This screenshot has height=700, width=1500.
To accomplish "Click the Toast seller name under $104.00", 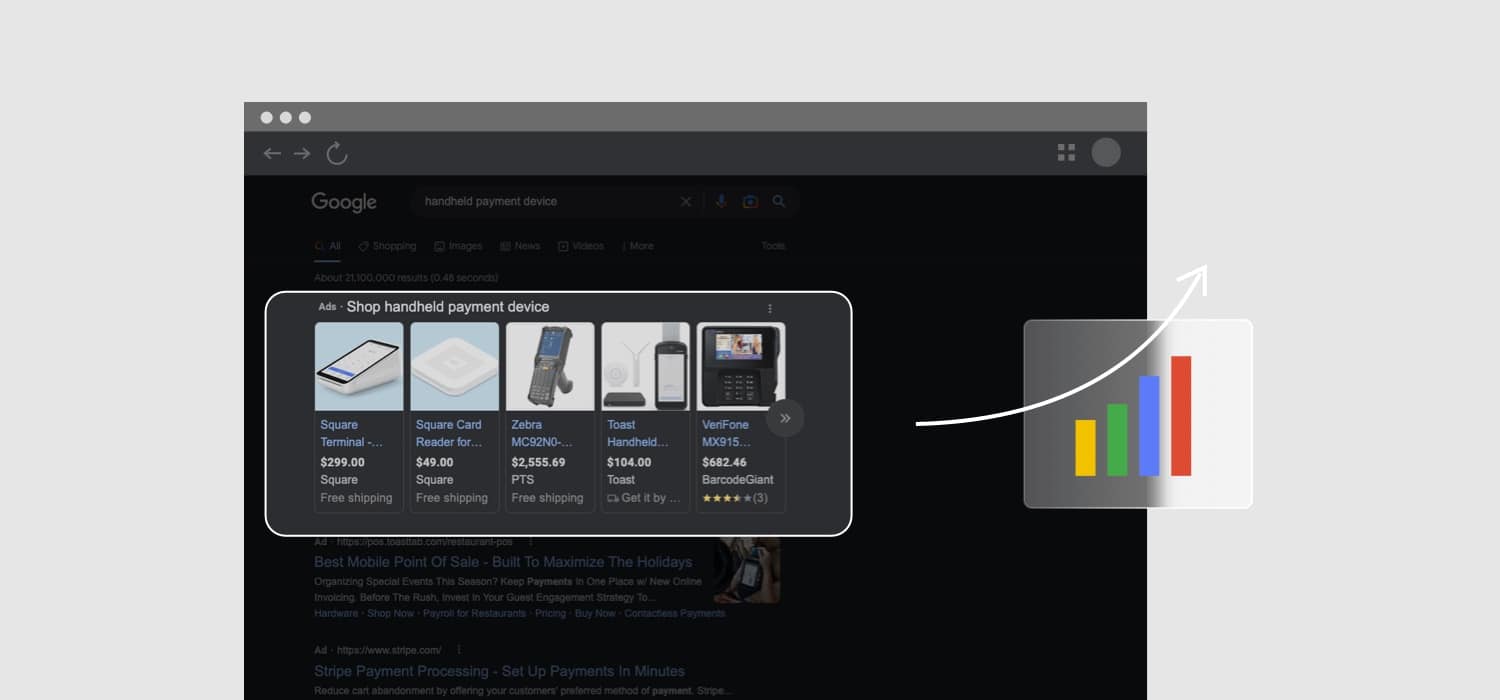I will 621,480.
